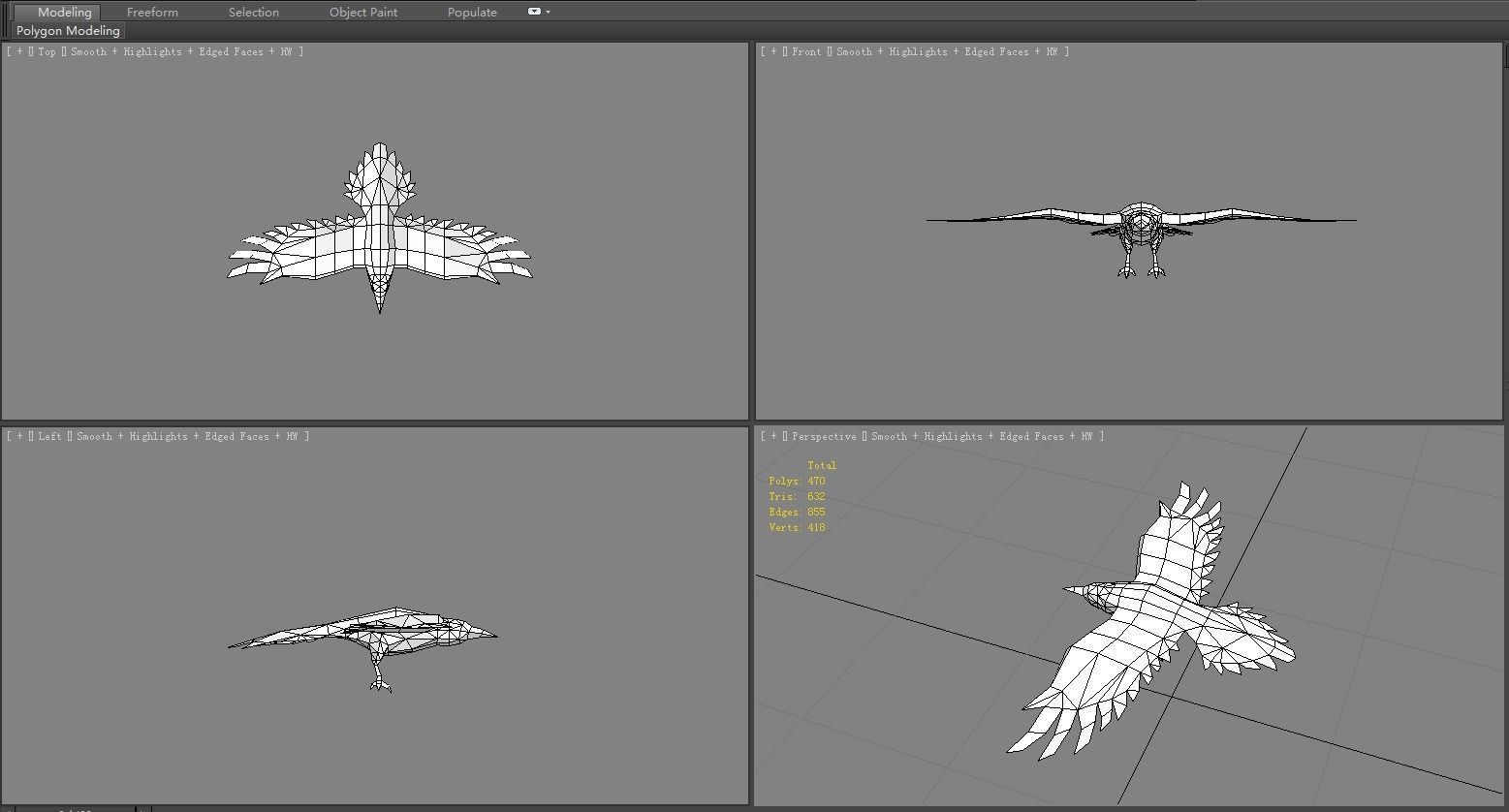Open the Freeform ribbon tab
The height and width of the screenshot is (812, 1509).
[152, 12]
